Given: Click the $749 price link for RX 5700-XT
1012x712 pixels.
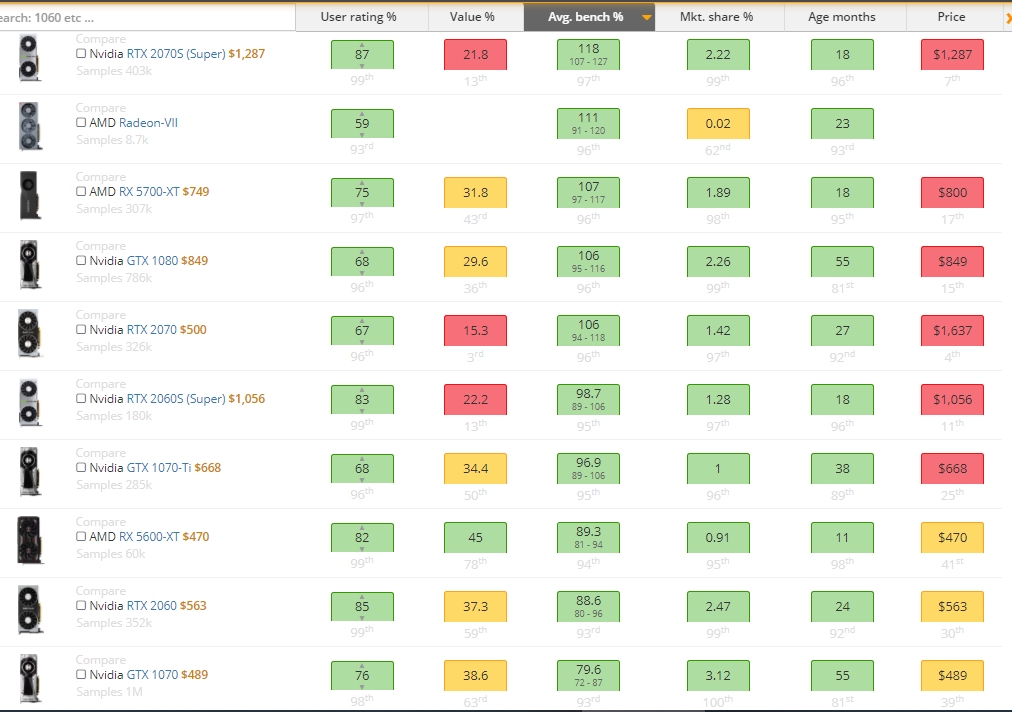Looking at the screenshot, I should click(x=194, y=192).
